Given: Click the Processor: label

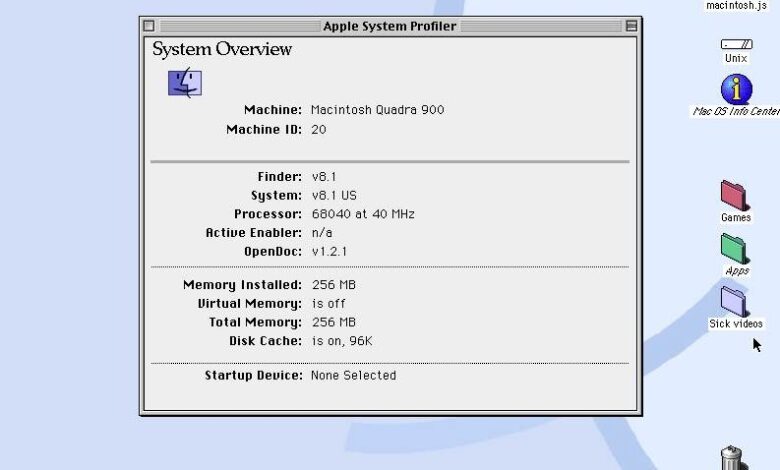Looking at the screenshot, I should point(268,214).
